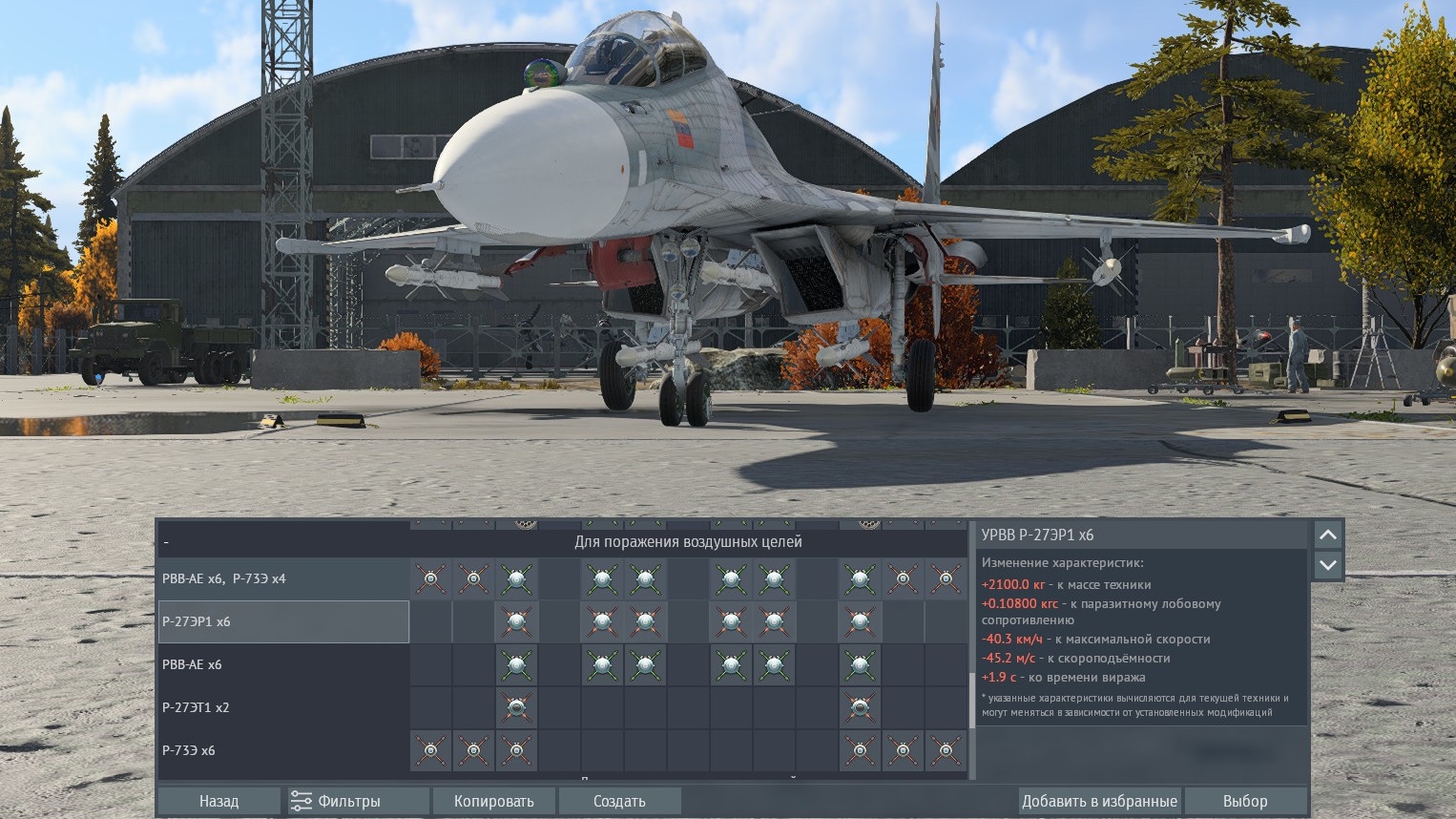The width and height of the screenshot is (1456, 819).
Task: Click the +1.9 с turn time value
Action: pos(999,677)
